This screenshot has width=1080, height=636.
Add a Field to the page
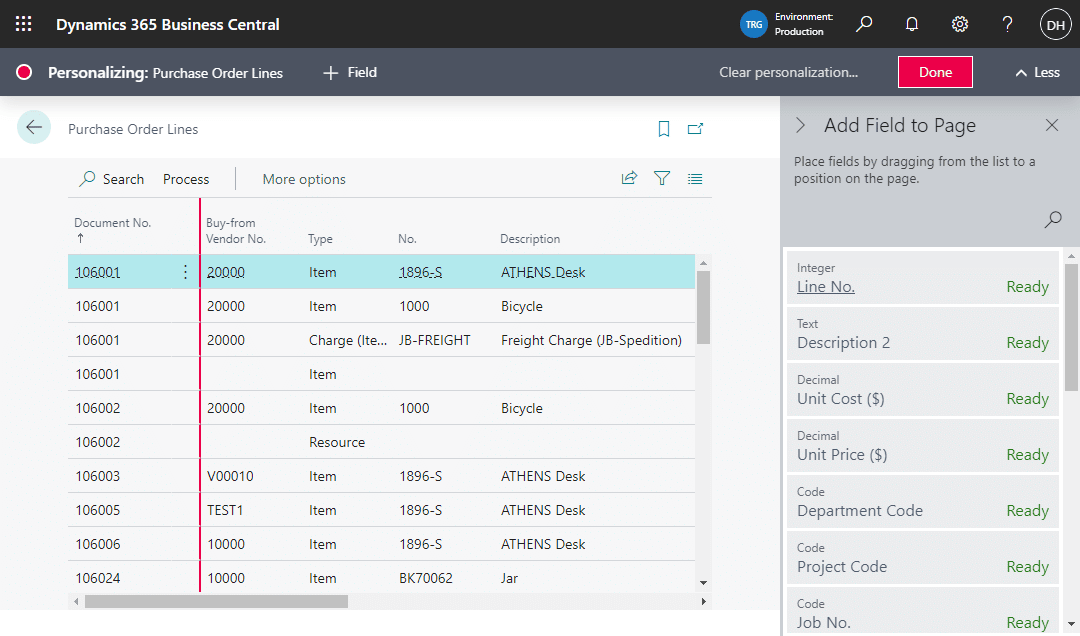click(350, 72)
